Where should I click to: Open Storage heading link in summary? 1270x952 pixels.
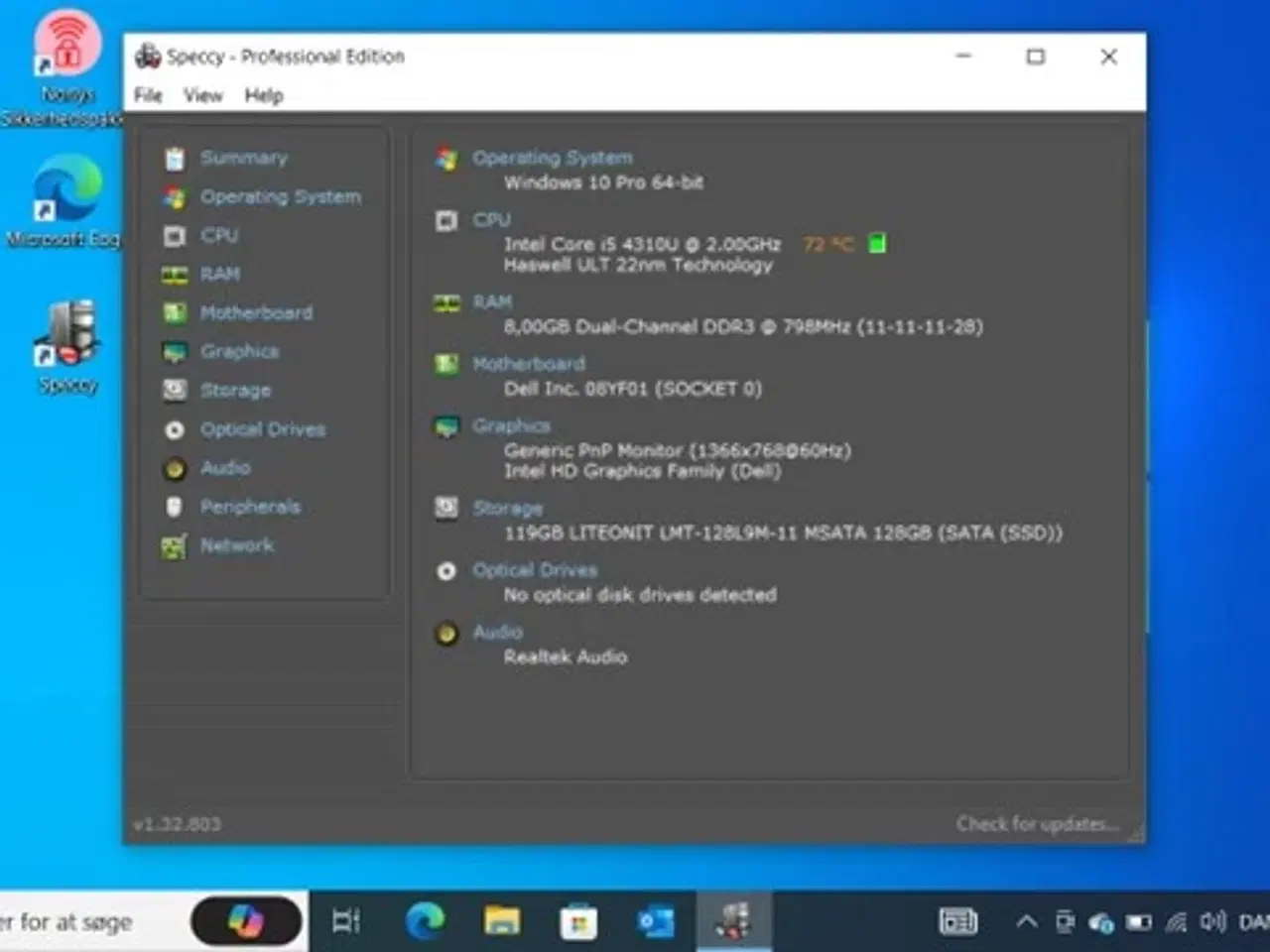507,509
